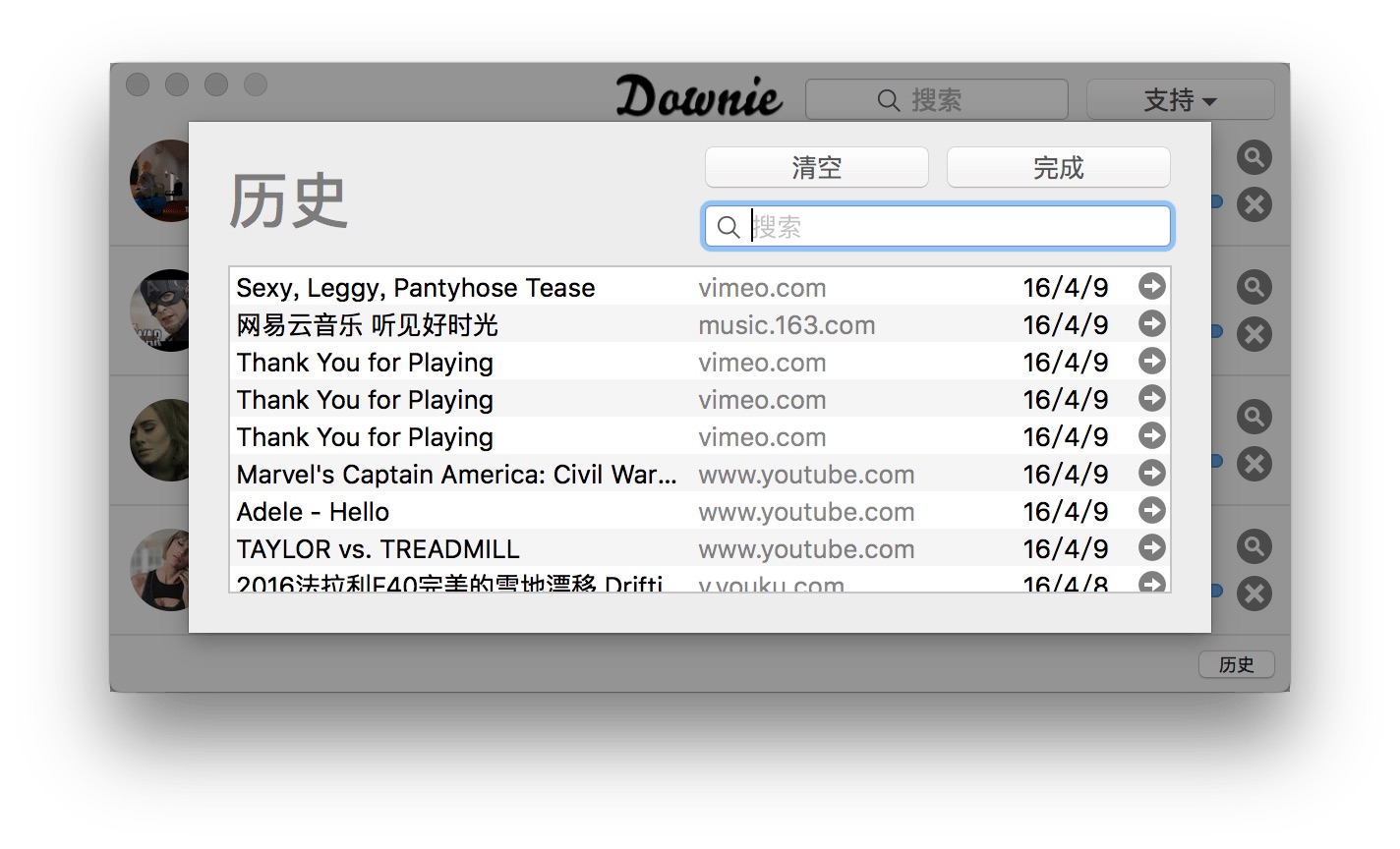The width and height of the screenshot is (1400, 849).
Task: Click the Downie logo title
Action: tap(699, 96)
